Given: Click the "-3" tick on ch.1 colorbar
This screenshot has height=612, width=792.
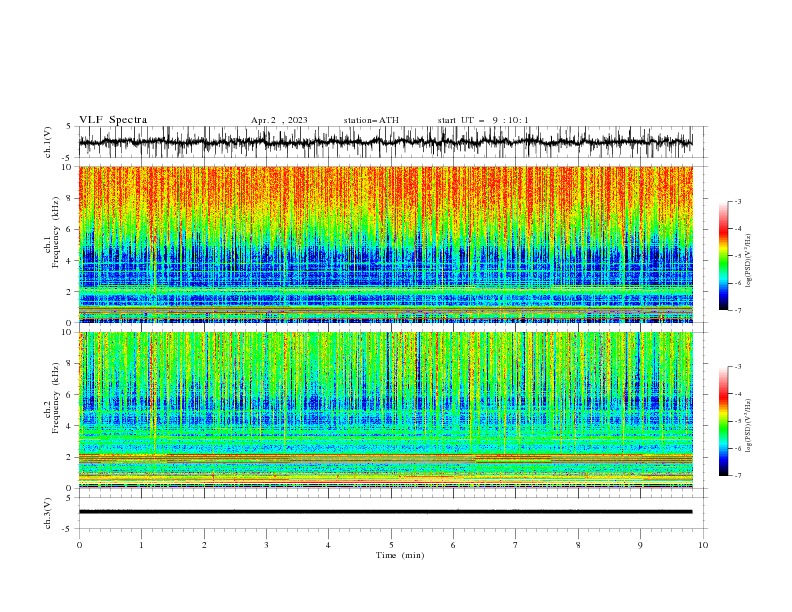Looking at the screenshot, I should point(737,201).
